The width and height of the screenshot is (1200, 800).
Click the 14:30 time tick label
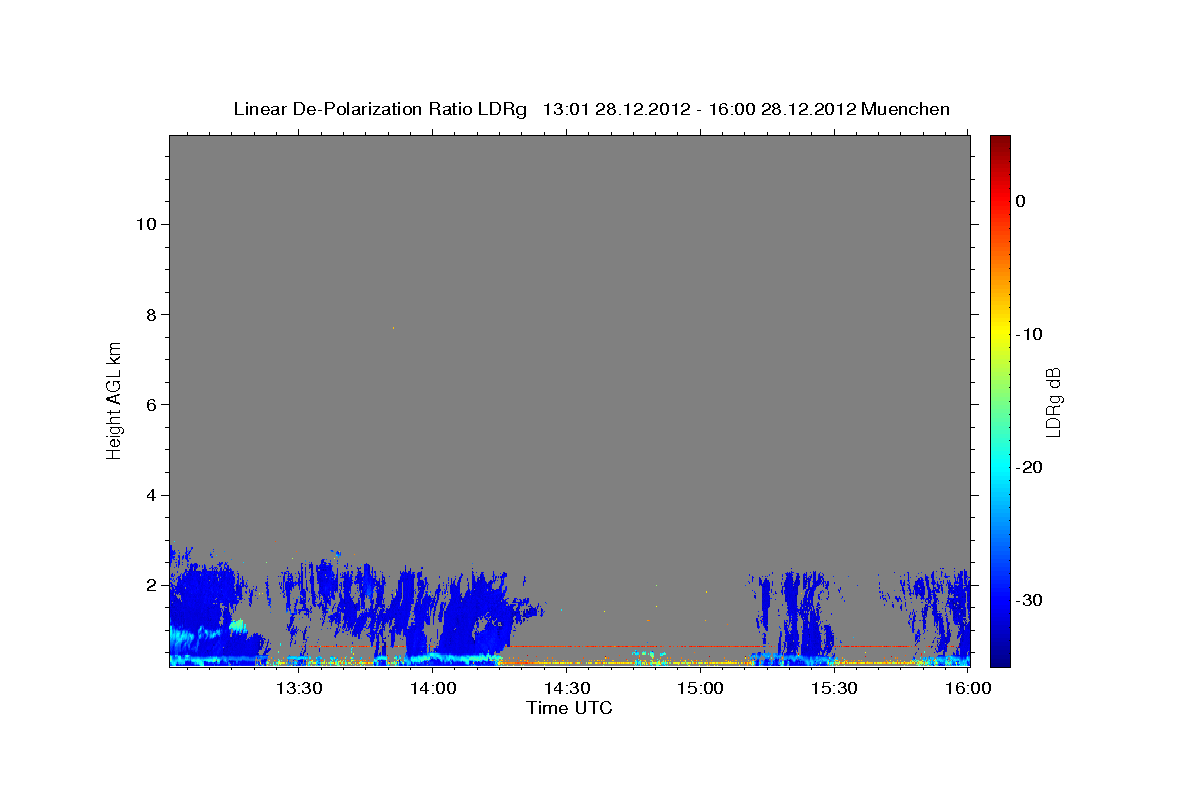[567, 688]
